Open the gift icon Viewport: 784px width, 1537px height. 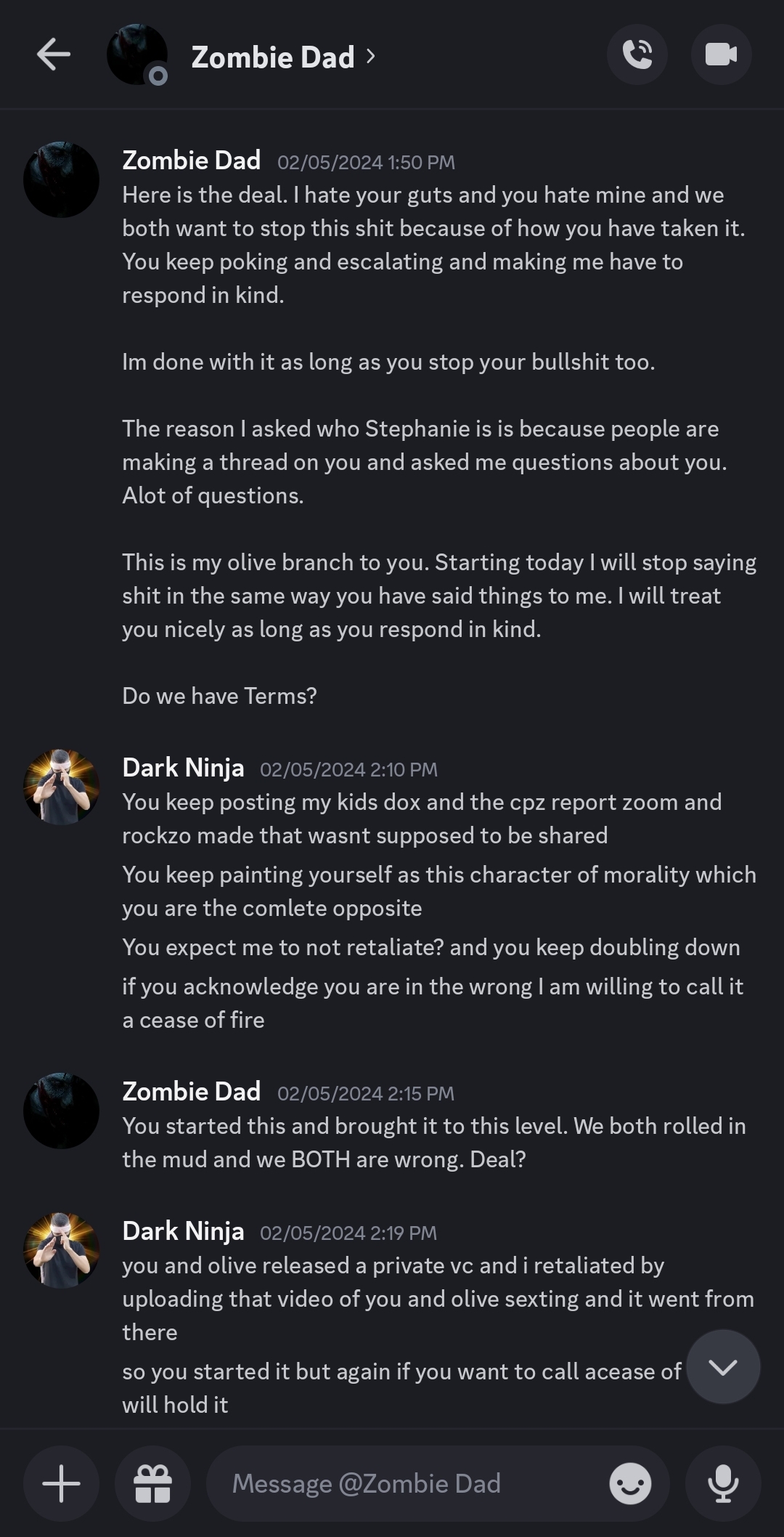[152, 1483]
